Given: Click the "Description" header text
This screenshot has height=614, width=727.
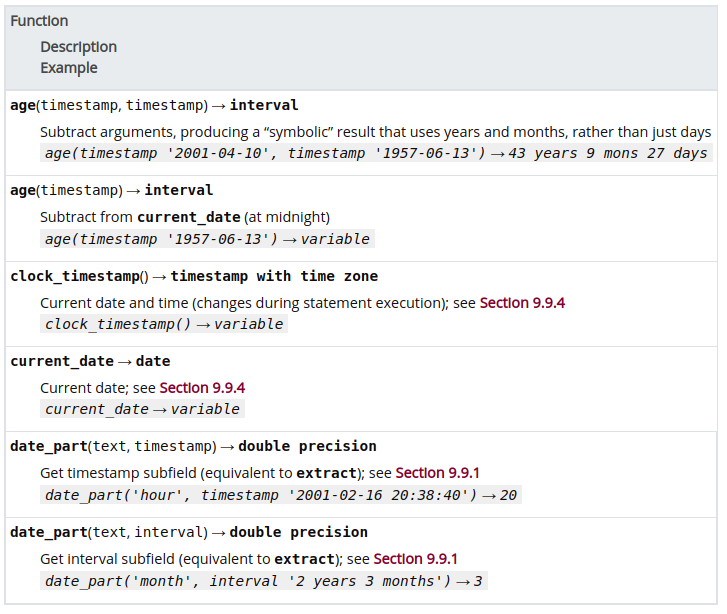Looking at the screenshot, I should [78, 47].
